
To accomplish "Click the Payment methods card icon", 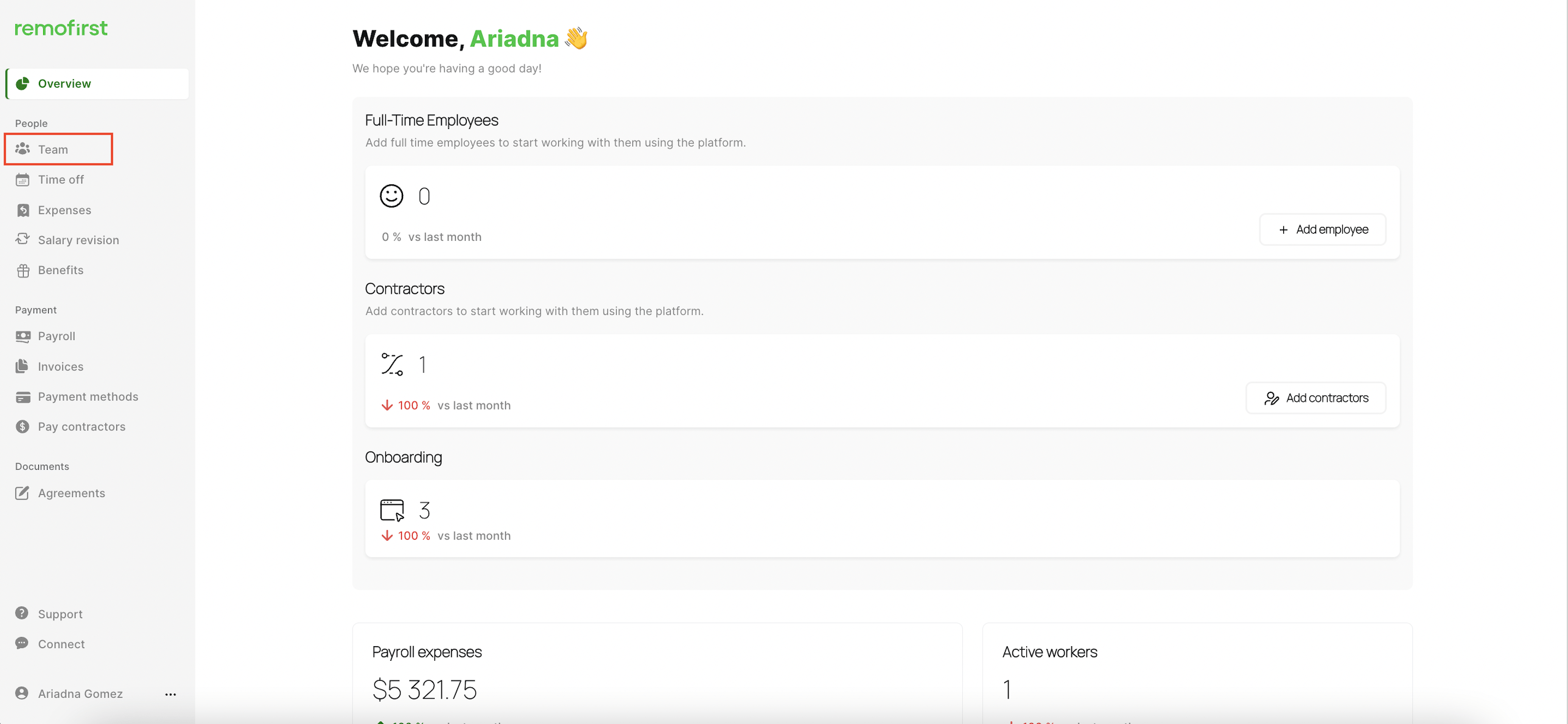I will pyautogui.click(x=23, y=397).
